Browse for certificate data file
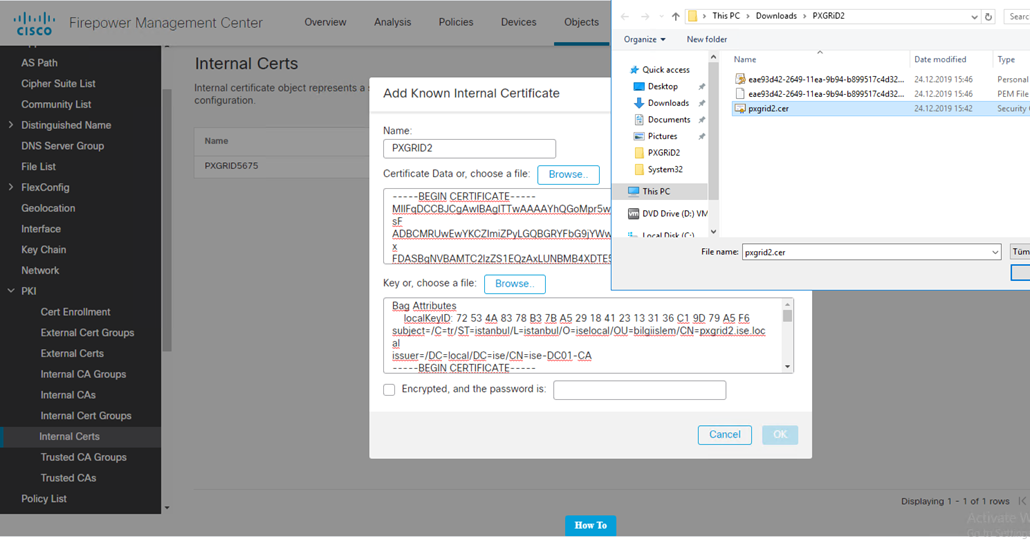1030x541 pixels. pyautogui.click(x=568, y=175)
